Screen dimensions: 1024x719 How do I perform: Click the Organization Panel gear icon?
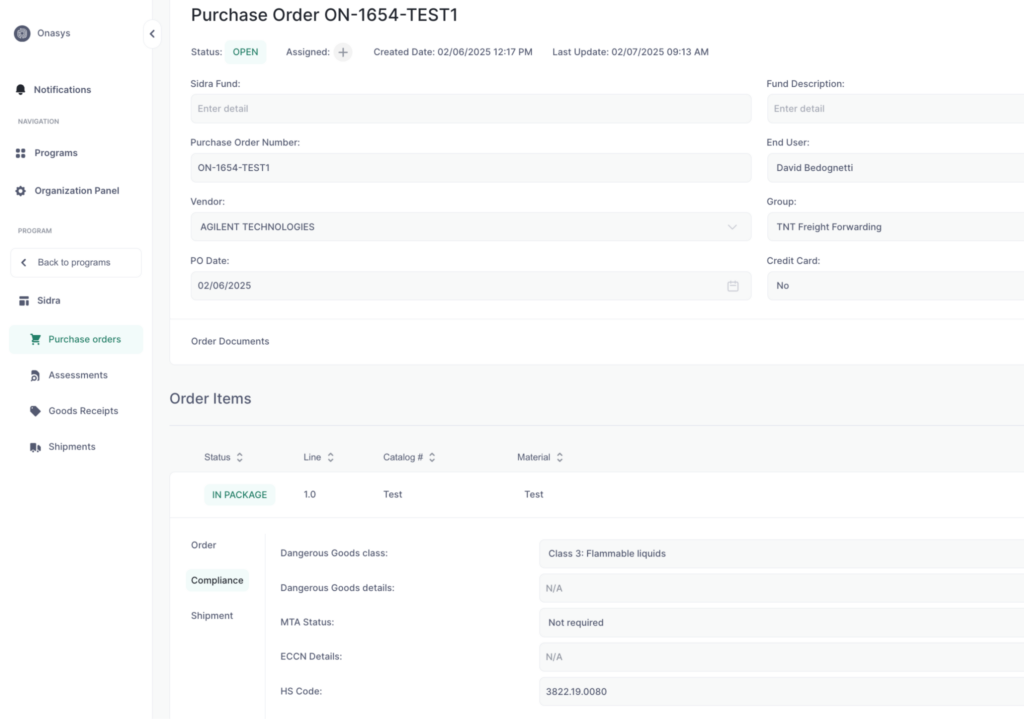pos(20,191)
